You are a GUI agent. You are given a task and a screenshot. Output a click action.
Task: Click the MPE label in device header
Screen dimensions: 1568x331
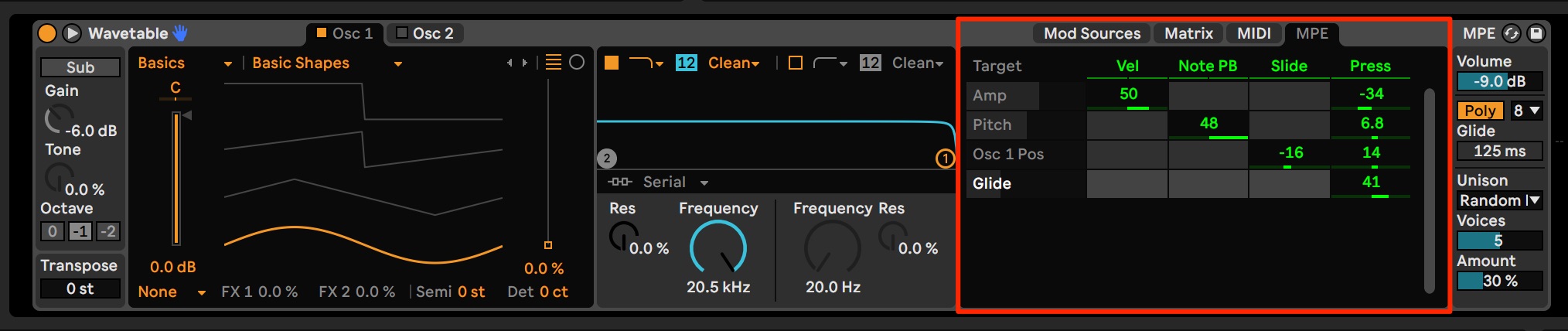click(1479, 33)
